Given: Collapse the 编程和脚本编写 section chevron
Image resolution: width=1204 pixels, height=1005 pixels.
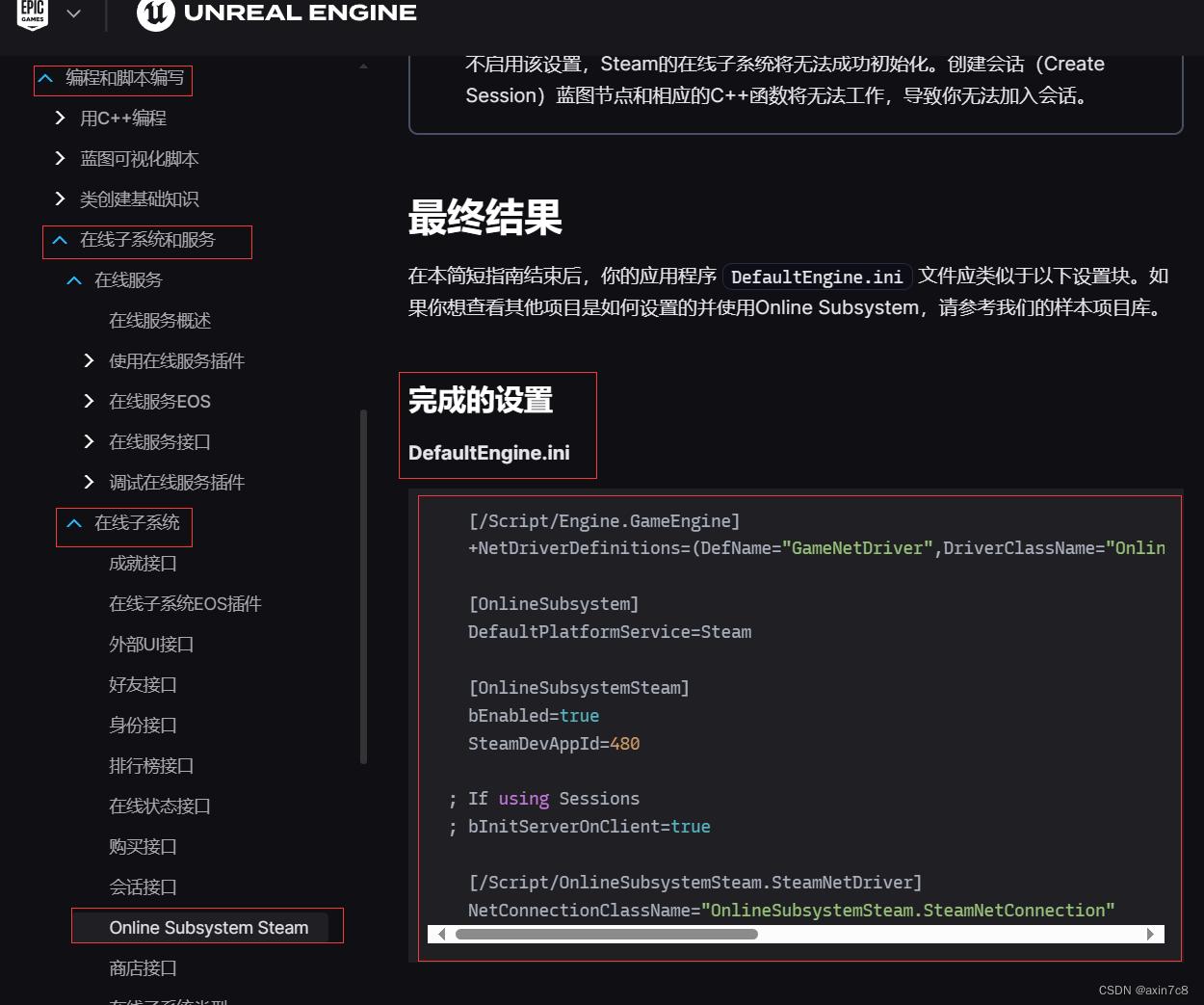Looking at the screenshot, I should [45, 78].
